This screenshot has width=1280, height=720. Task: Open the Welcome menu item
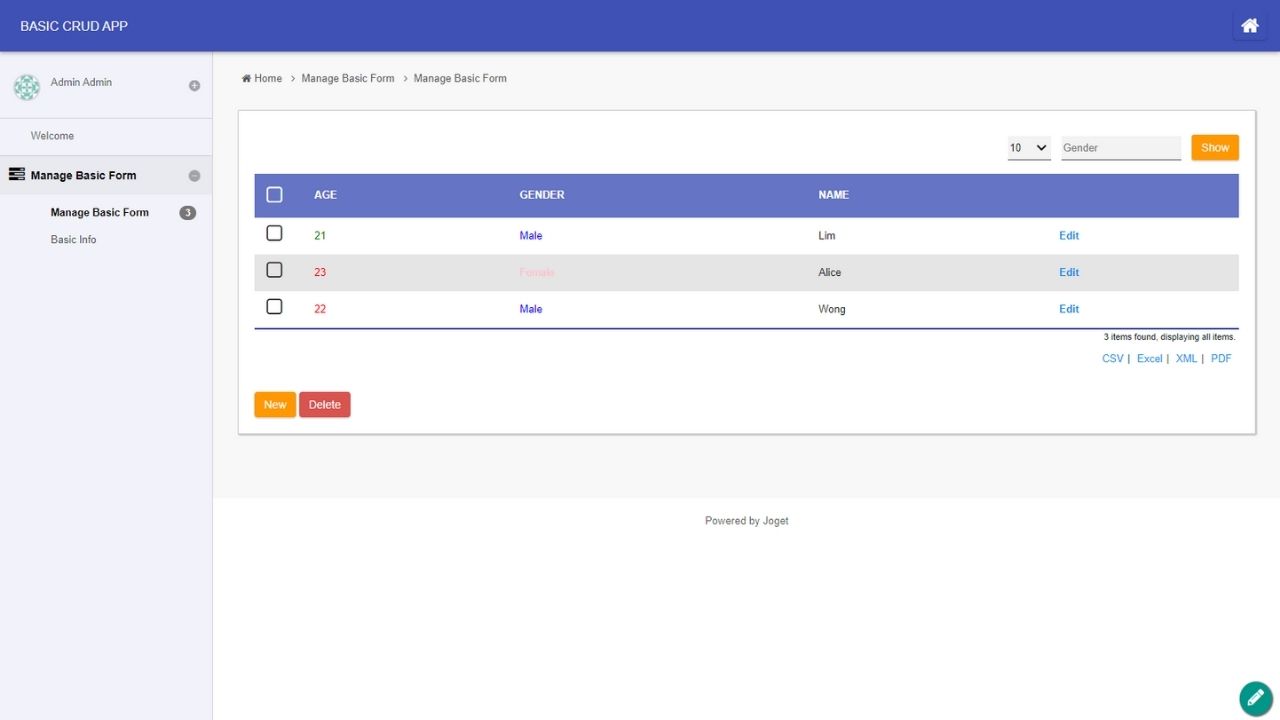pyautogui.click(x=52, y=136)
